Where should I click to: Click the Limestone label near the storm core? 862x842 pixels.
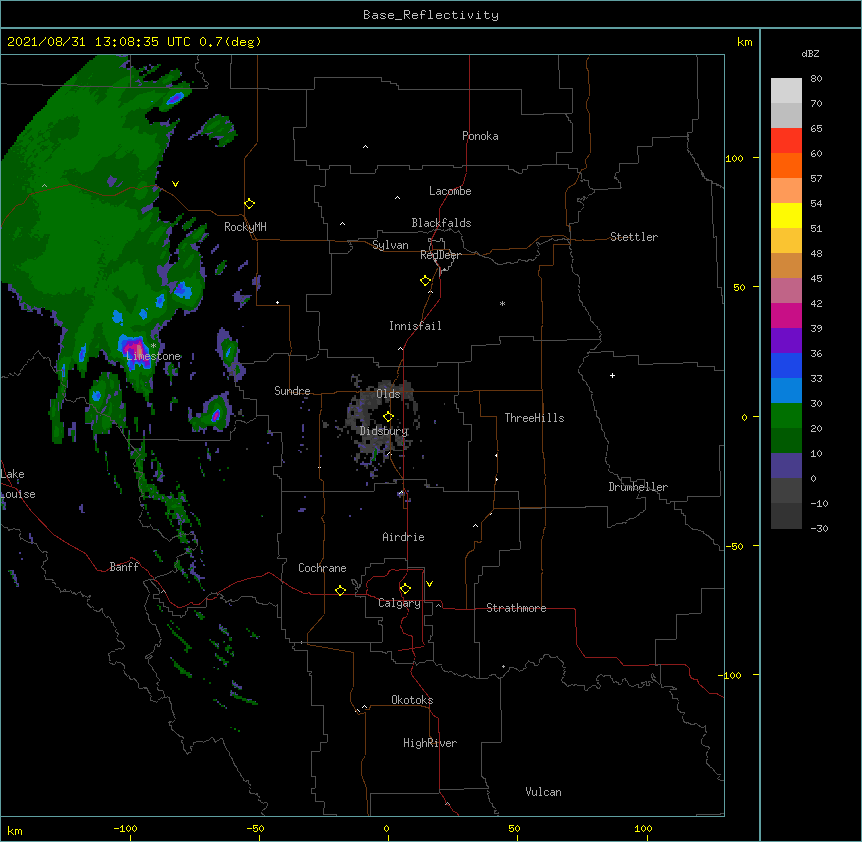pyautogui.click(x=153, y=356)
